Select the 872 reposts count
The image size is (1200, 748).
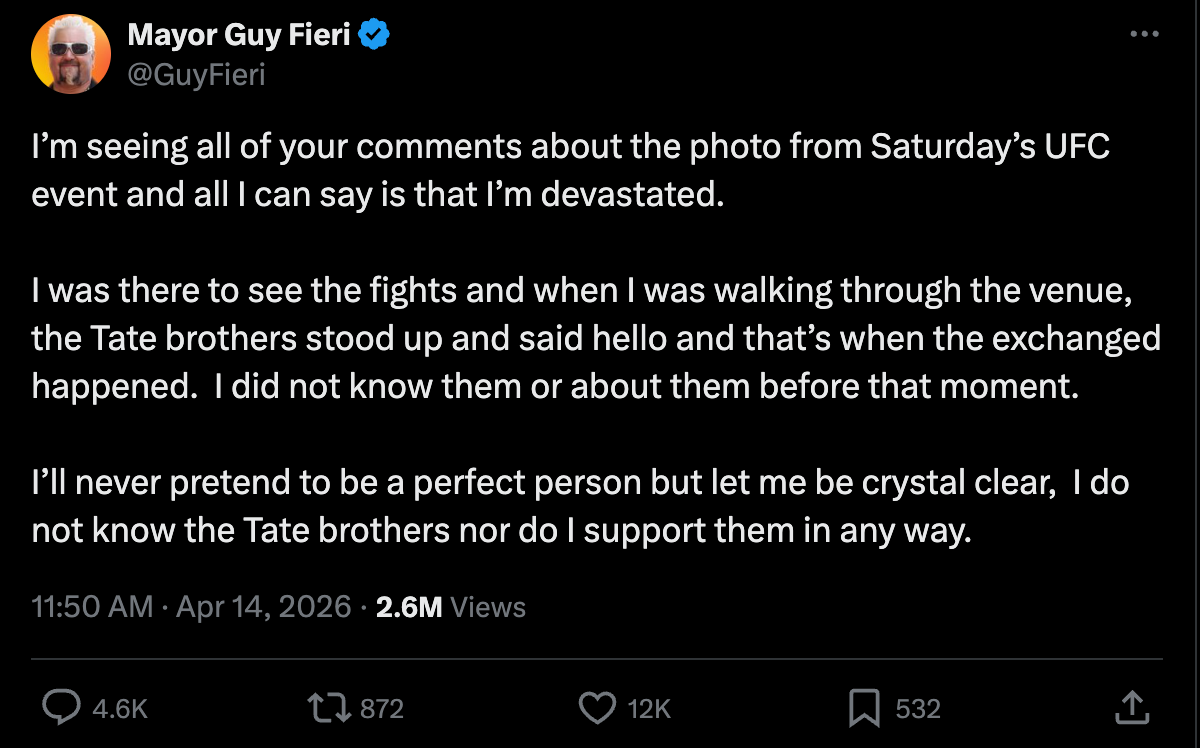pos(382,709)
